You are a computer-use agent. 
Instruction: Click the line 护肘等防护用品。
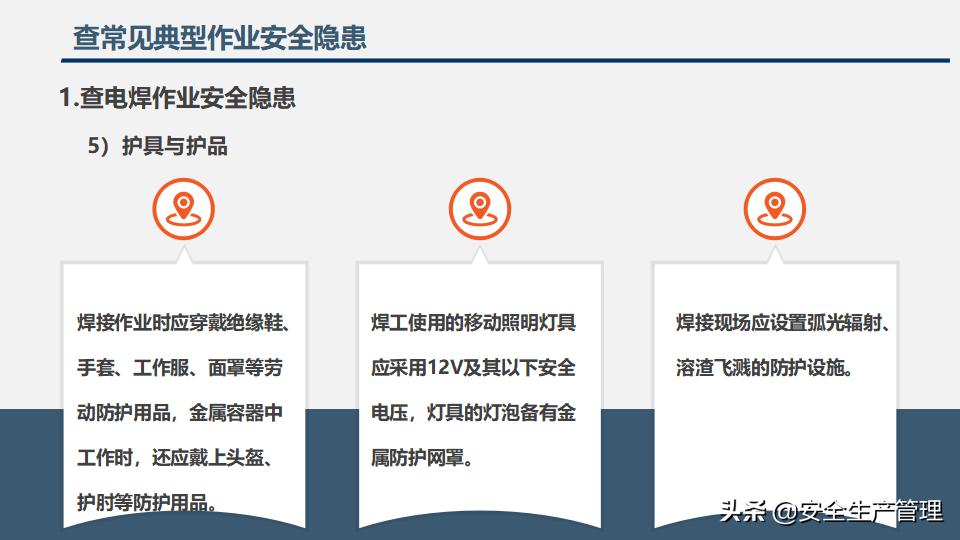pyautogui.click(x=147, y=502)
